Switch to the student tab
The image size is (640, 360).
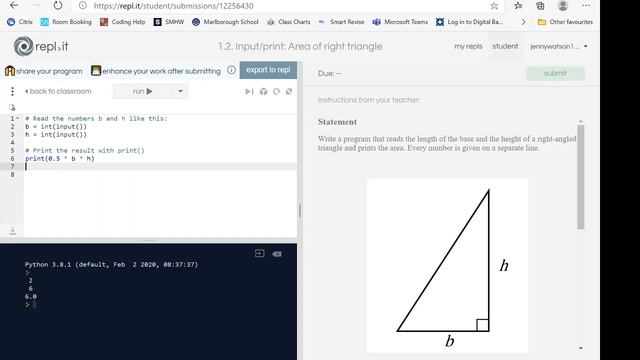pos(505,46)
